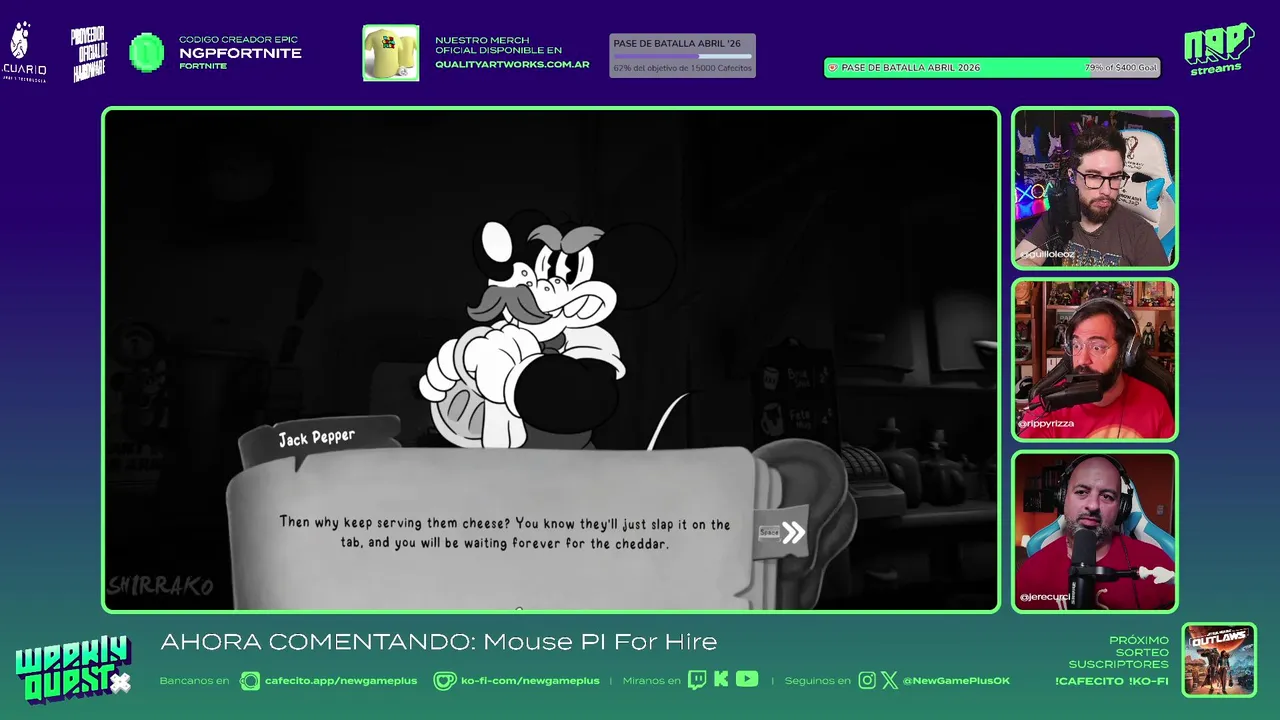Click the Twitch icon
The height and width of the screenshot is (720, 1280).
697,680
